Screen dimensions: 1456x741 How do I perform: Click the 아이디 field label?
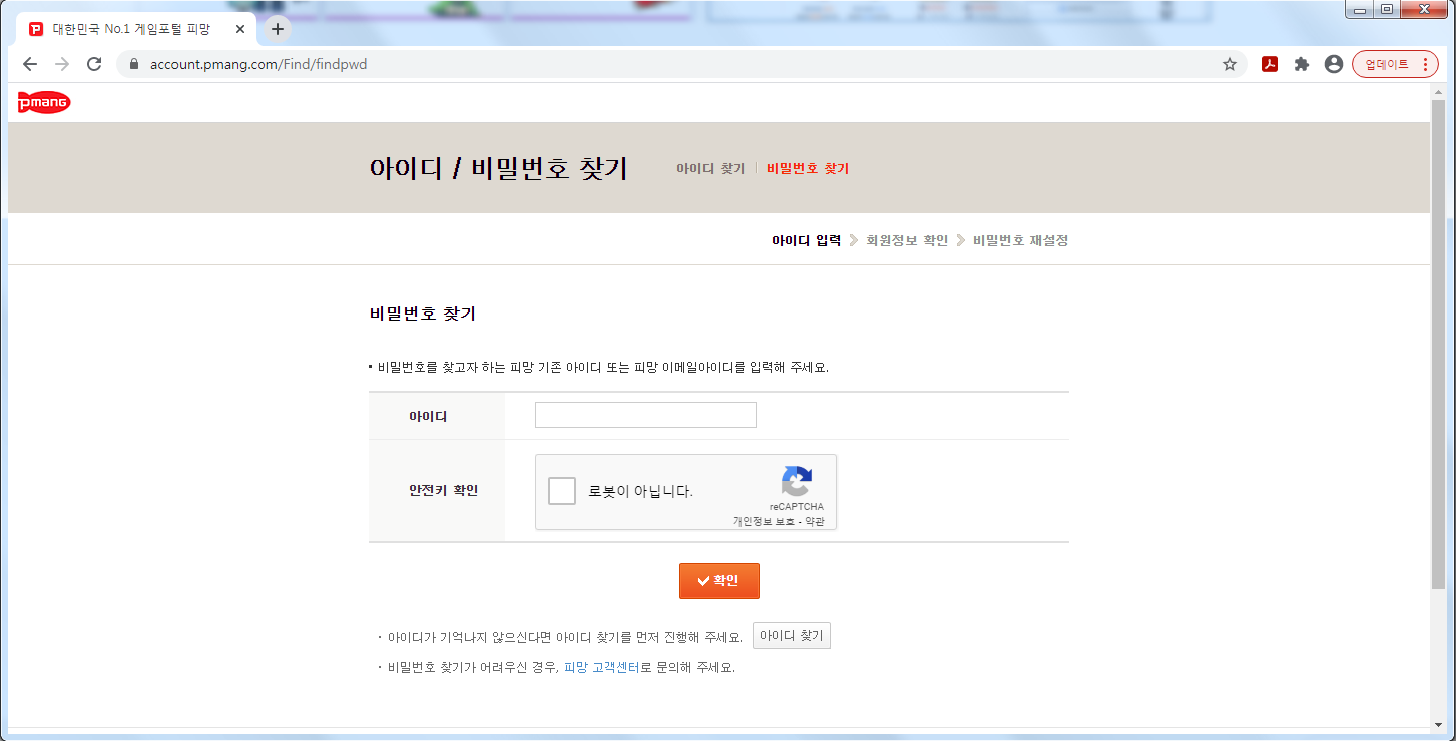click(x=428, y=416)
